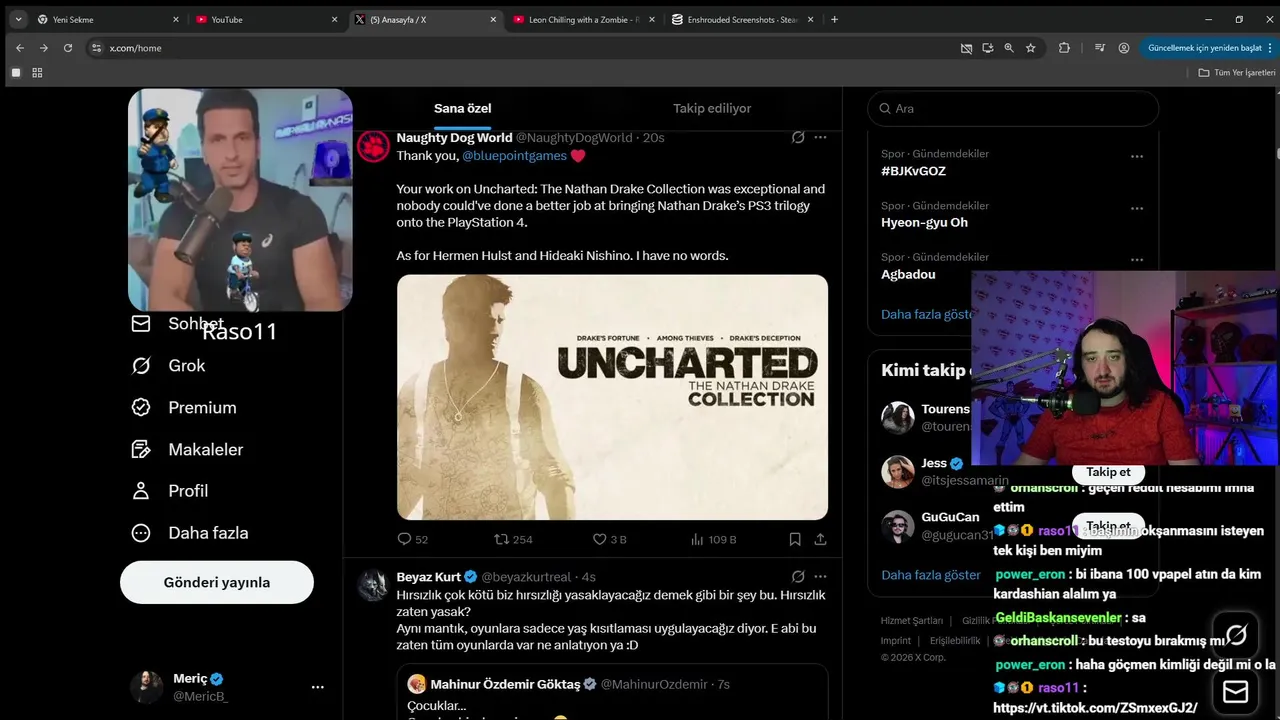Switch to Enshrouded Screenshots tab
1280x720 pixels.
(742, 19)
